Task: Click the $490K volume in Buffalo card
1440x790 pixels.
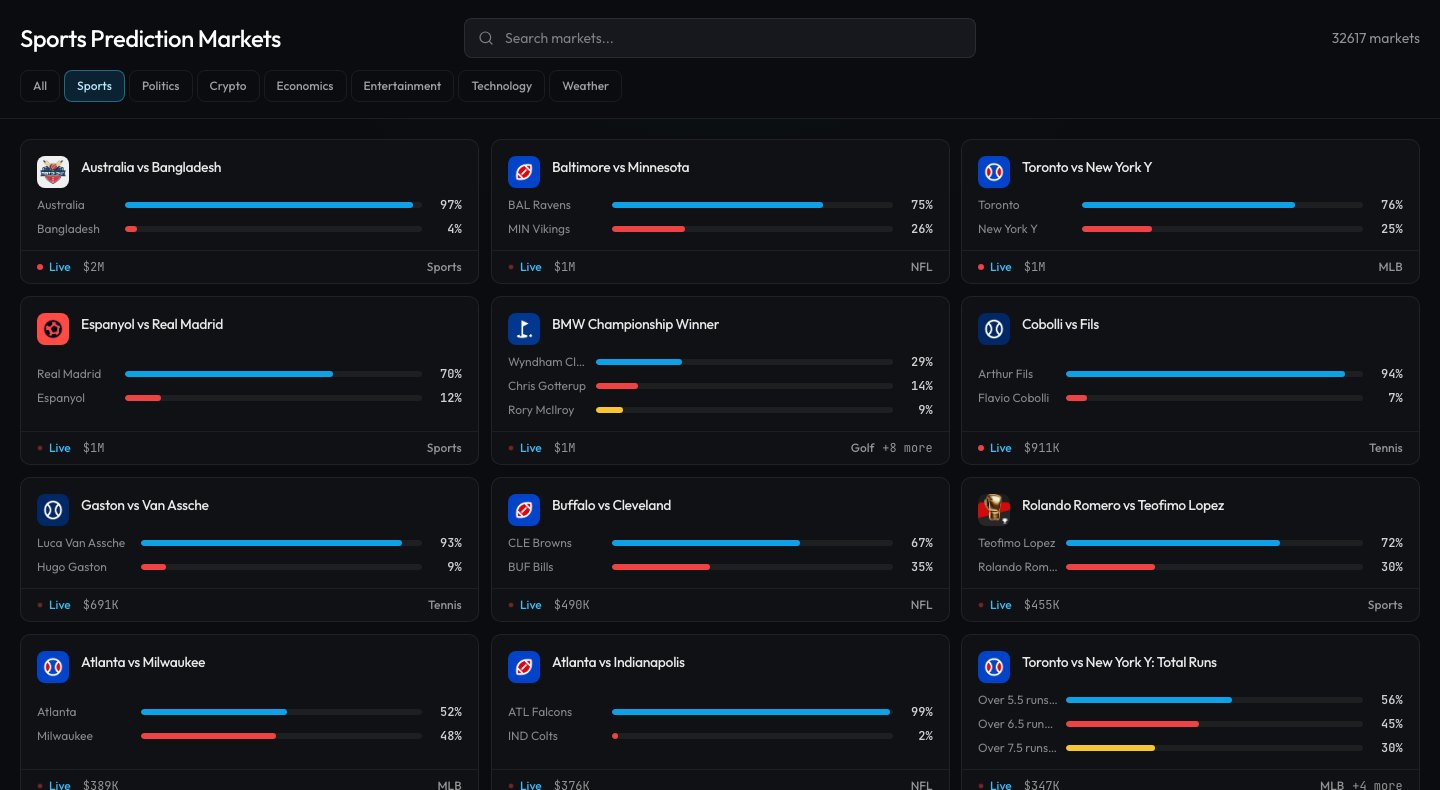Action: 571,605
